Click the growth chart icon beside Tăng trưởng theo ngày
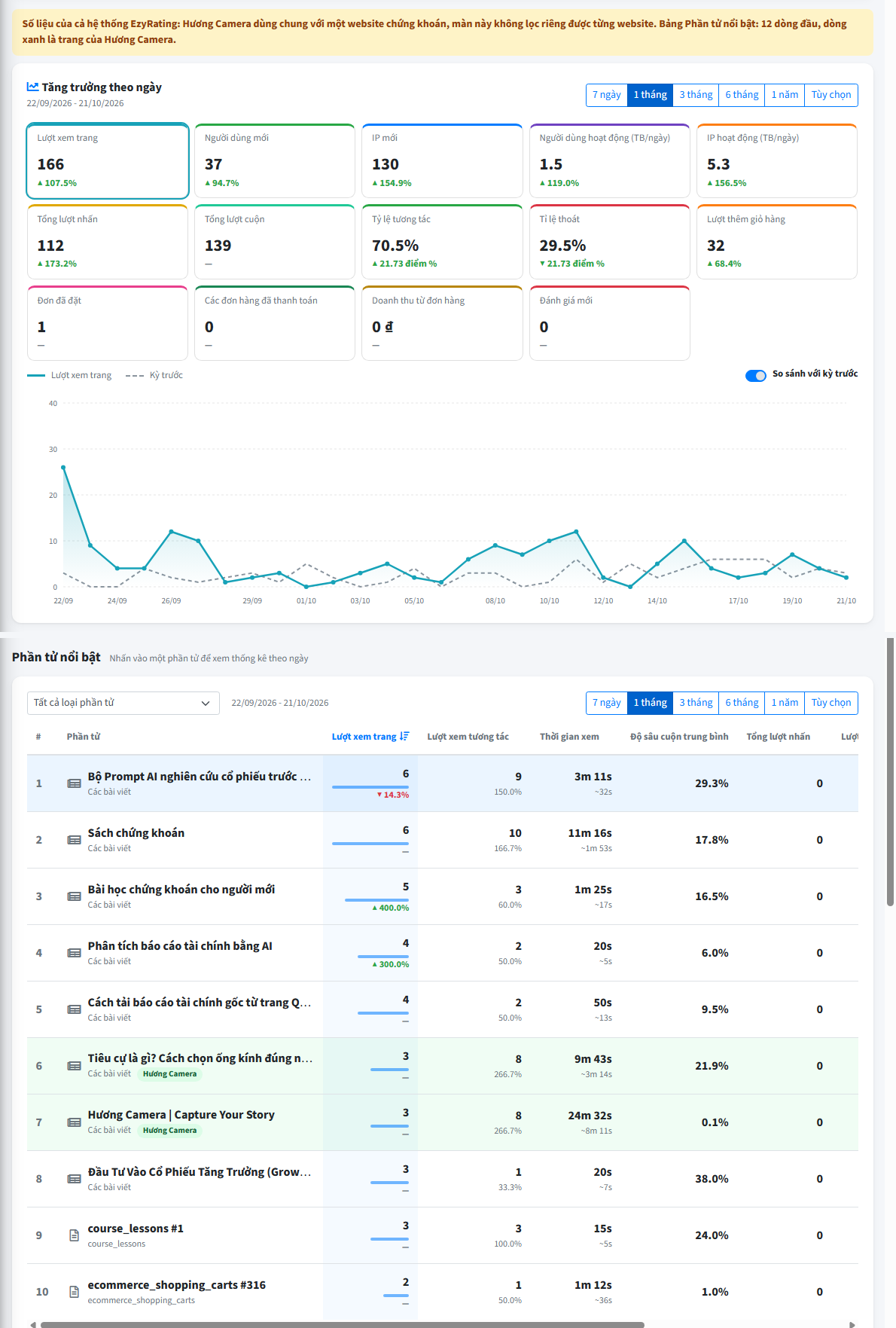The width and height of the screenshot is (896, 1328). coord(32,87)
